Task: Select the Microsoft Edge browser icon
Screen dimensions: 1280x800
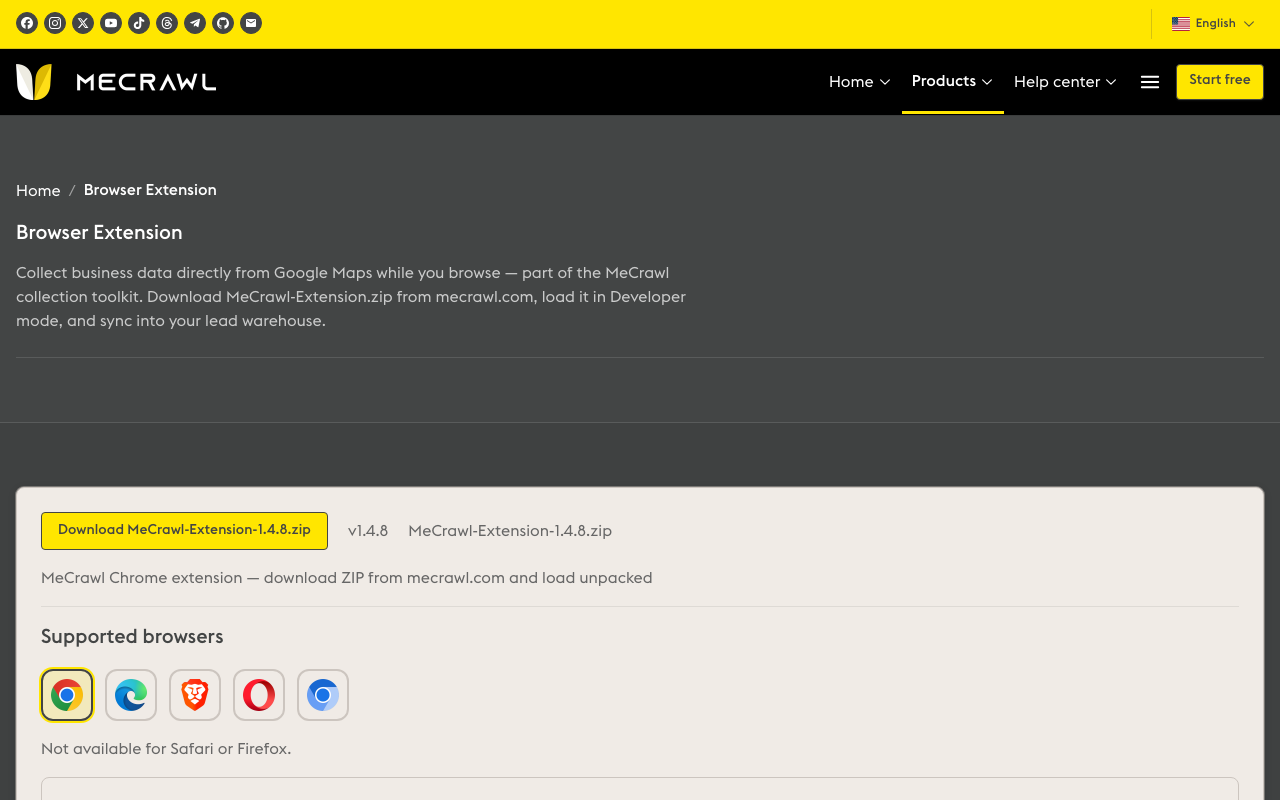Action: pos(131,695)
